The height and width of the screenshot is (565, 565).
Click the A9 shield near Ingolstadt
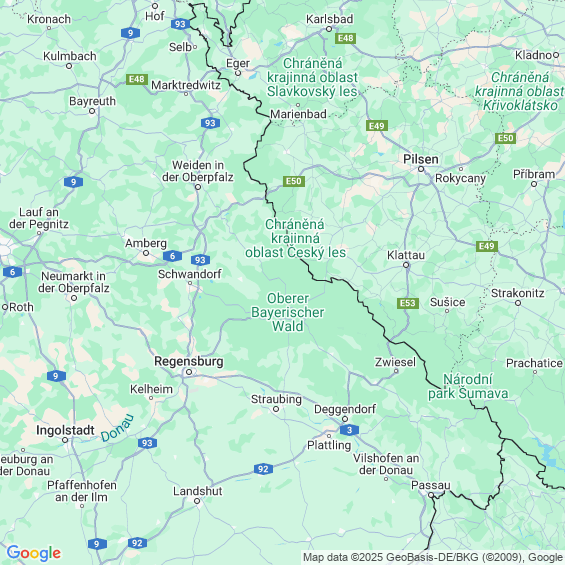(56, 376)
